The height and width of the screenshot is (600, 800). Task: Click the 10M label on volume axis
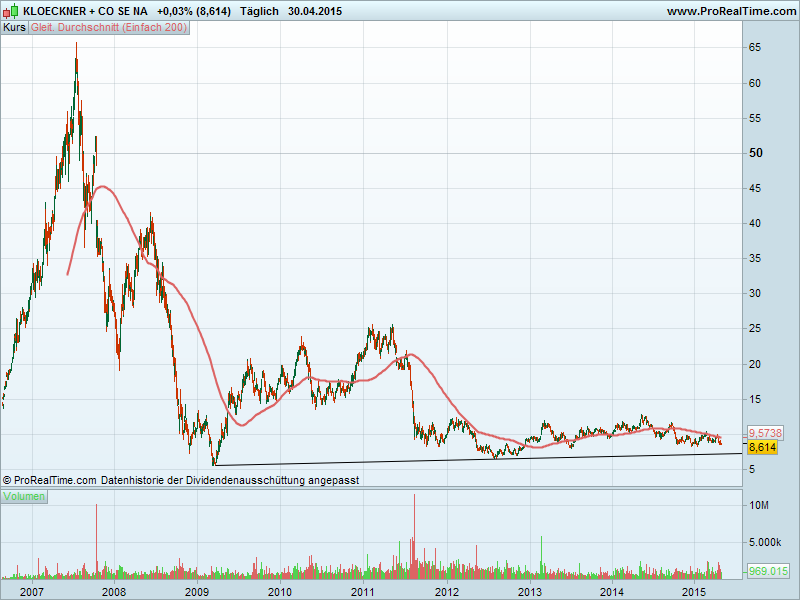tap(759, 507)
